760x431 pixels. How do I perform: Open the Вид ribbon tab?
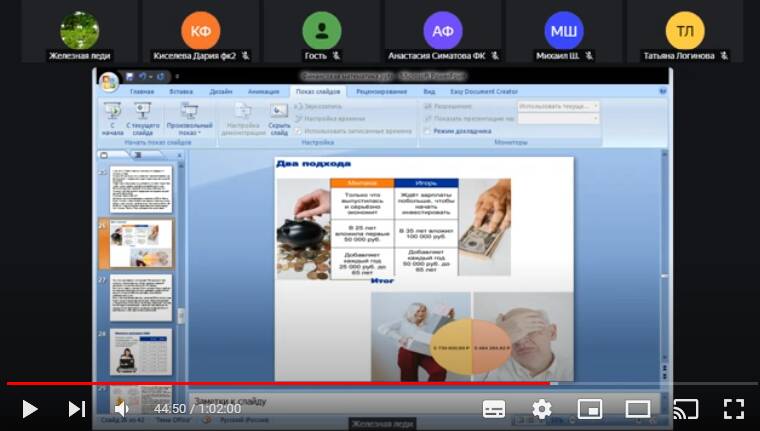(429, 92)
